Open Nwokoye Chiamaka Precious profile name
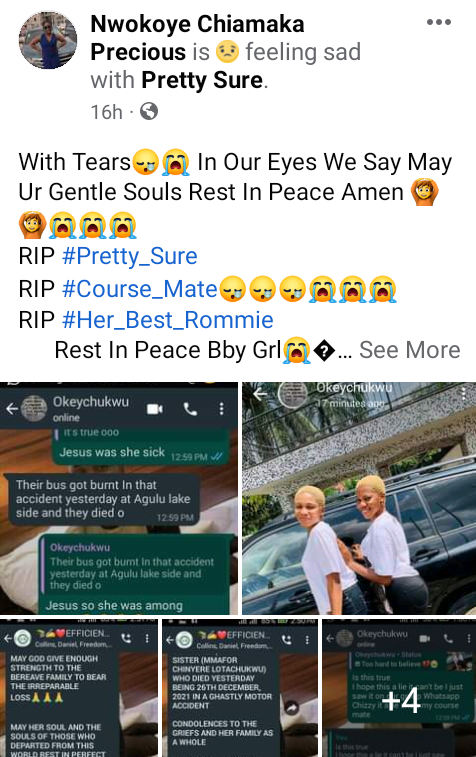Screen dimensions: 476x757 [197, 38]
